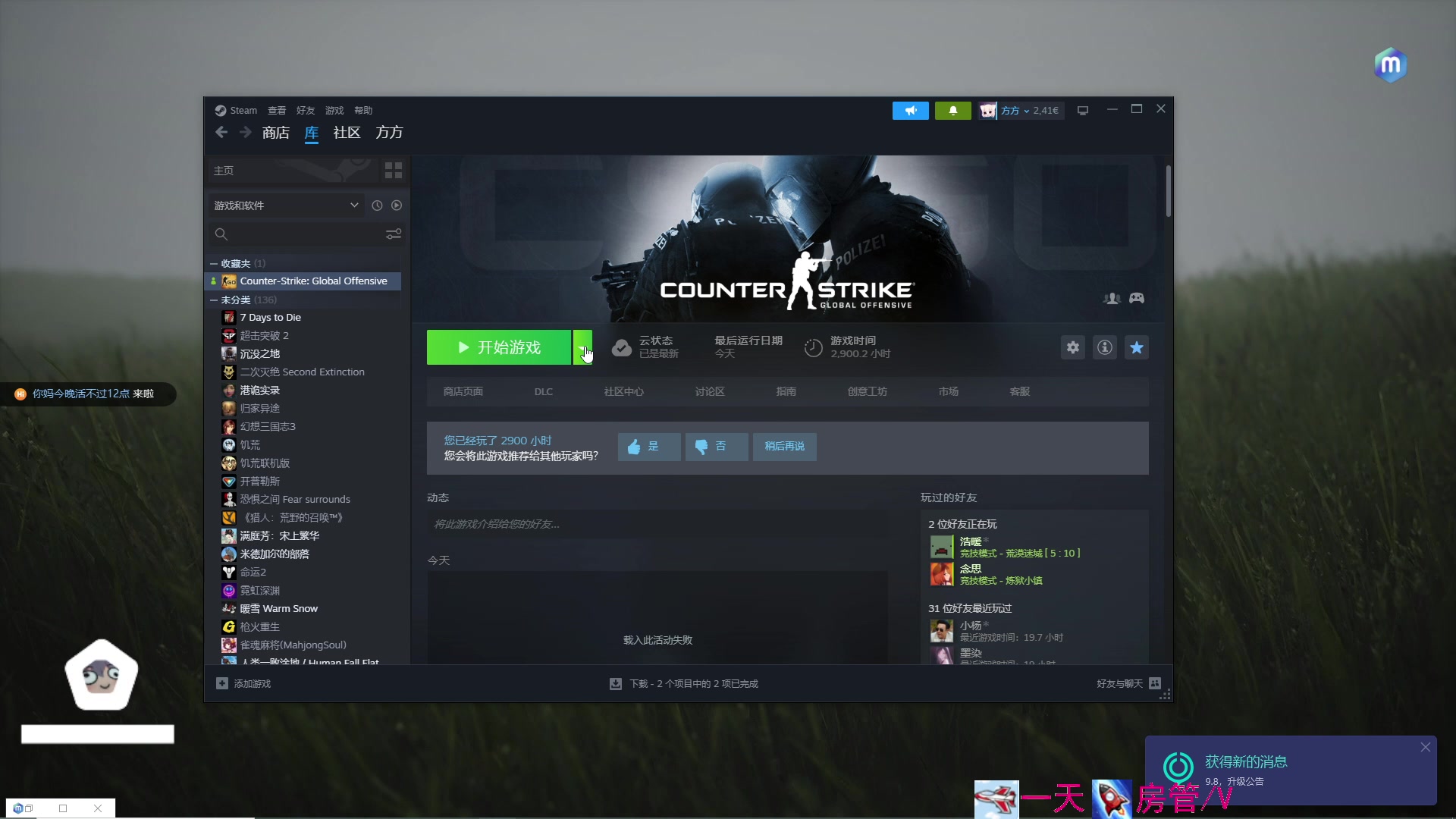Show ready-to-play games filter icon
This screenshot has height=819, width=1456.
(397, 206)
